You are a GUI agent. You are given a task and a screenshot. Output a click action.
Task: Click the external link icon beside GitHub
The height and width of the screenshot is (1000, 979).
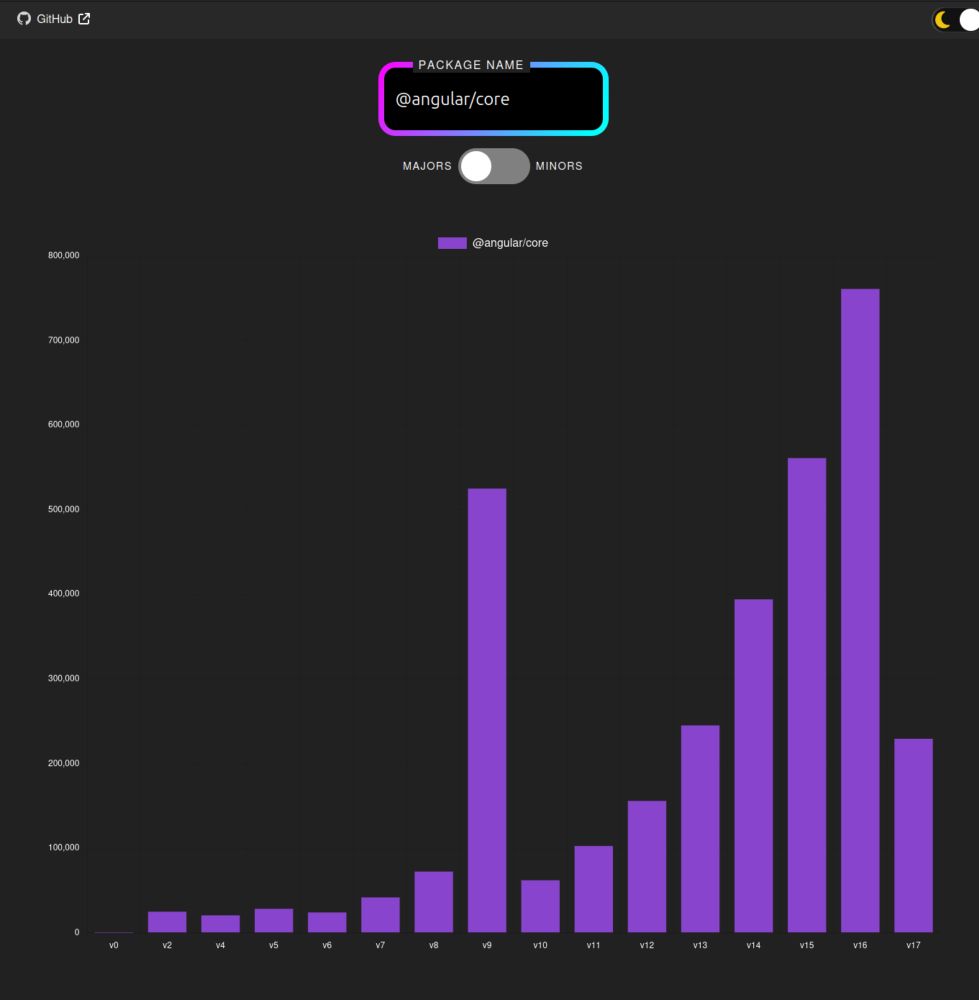[x=84, y=18]
